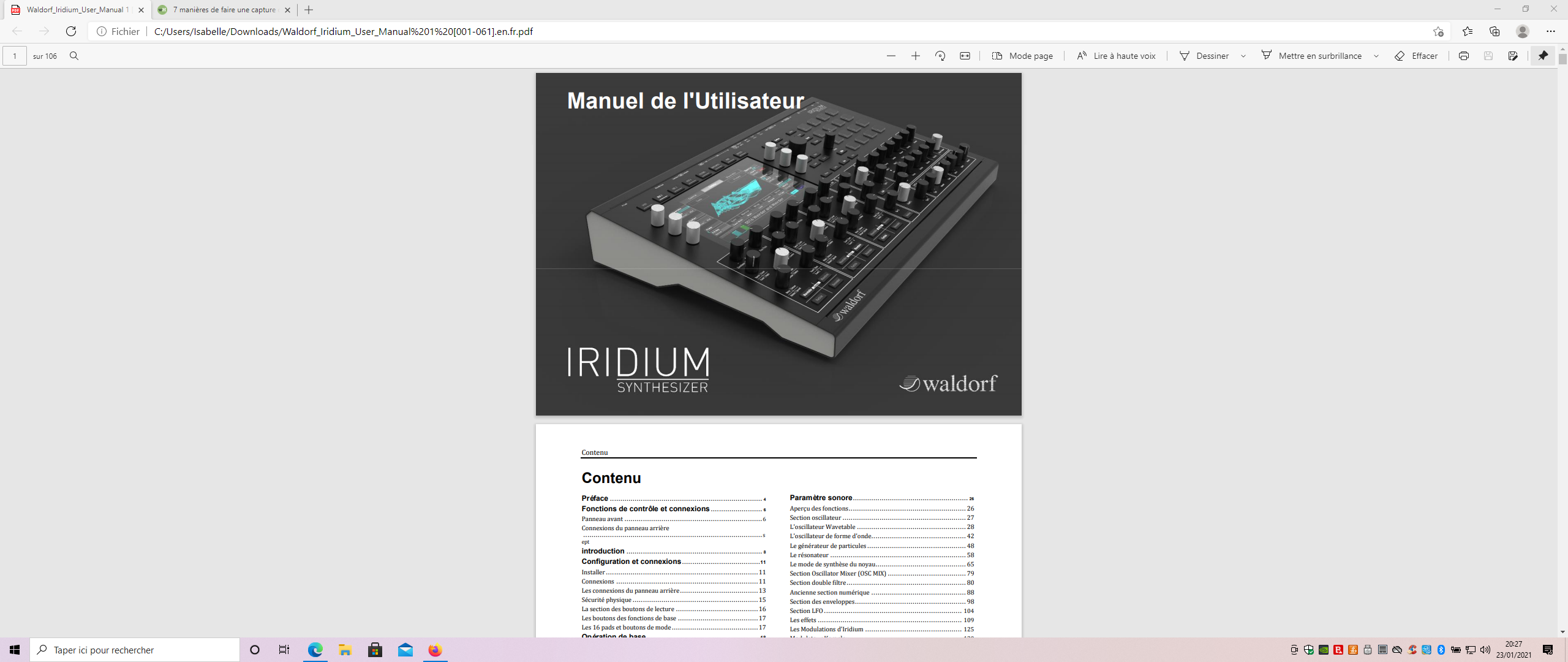Click Section LFO contents entry
This screenshot has width=1568, height=662.
tap(882, 611)
